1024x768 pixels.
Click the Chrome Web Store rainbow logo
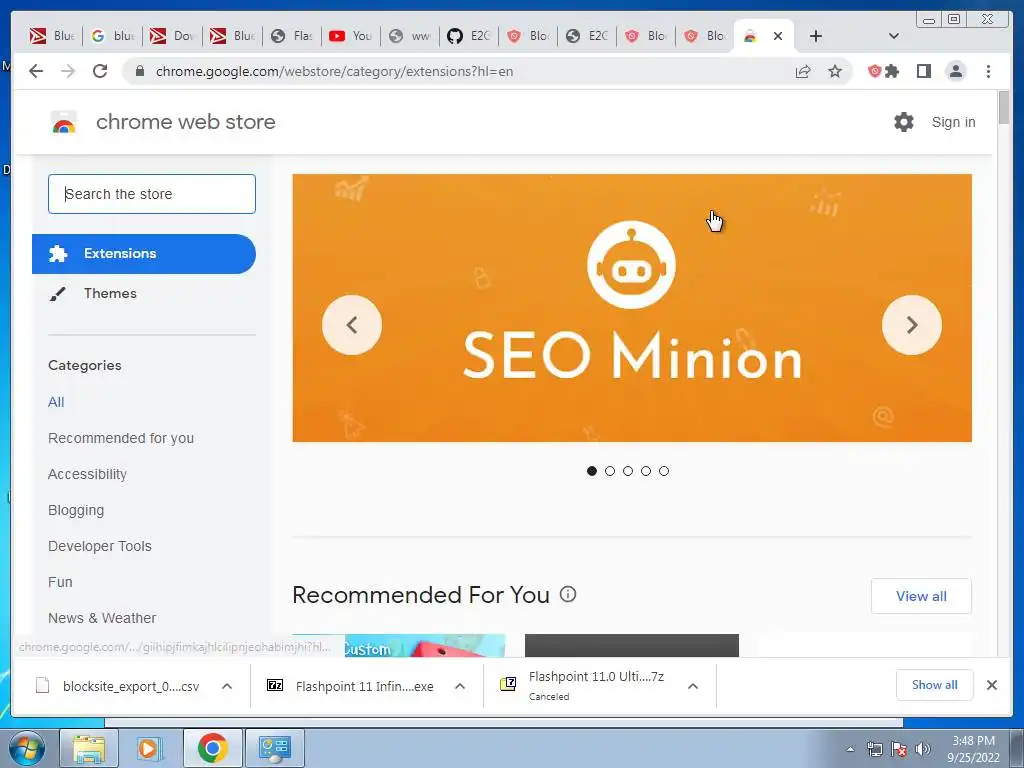point(63,122)
